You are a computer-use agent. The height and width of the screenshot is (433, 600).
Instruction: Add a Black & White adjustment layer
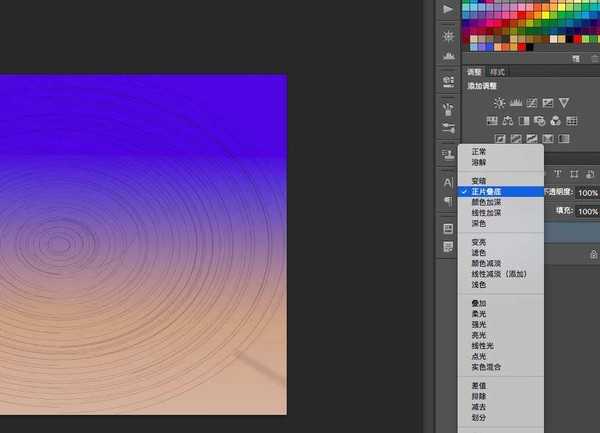tap(523, 121)
